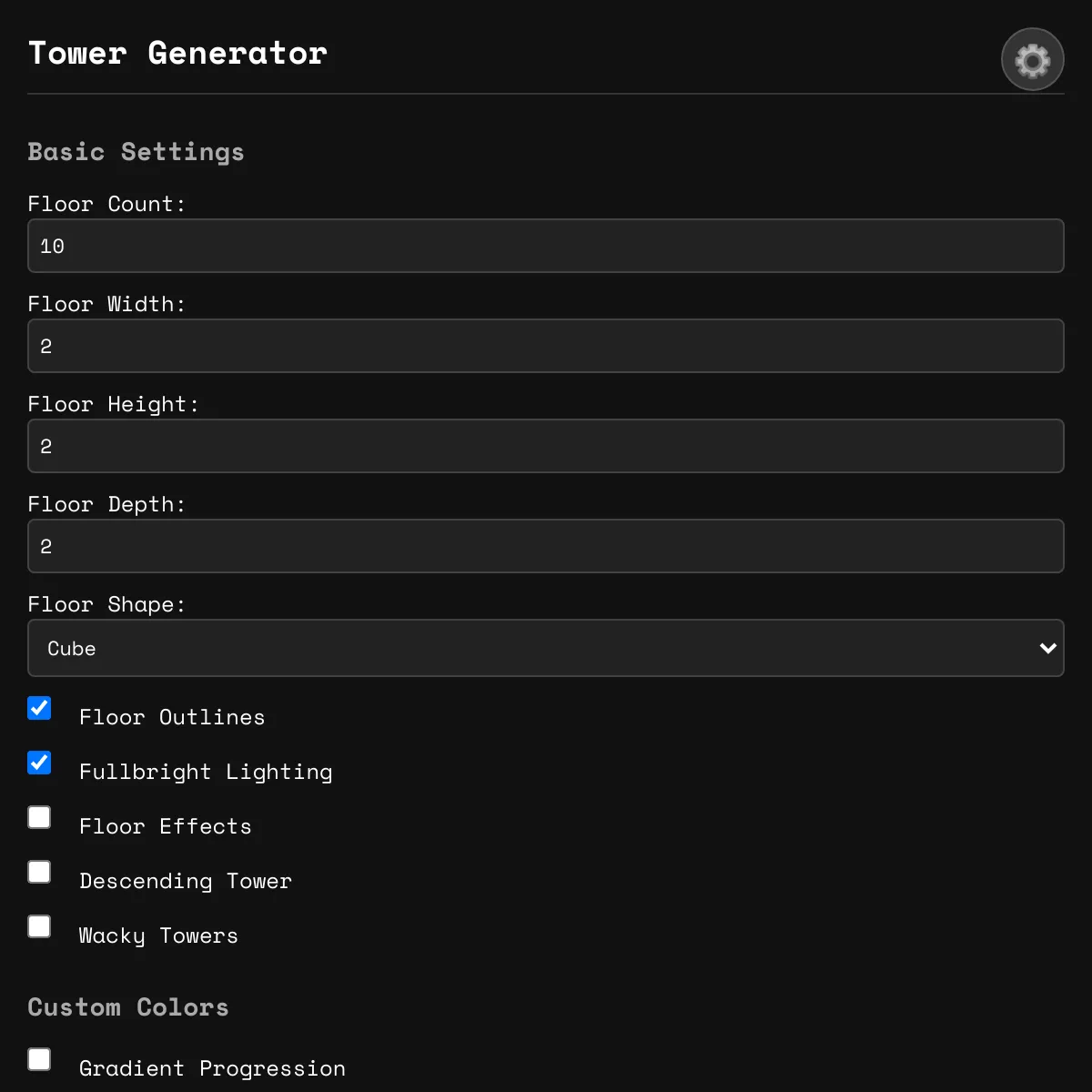Click the chevron arrow of Floor Shape dropdown
This screenshot has width=1092, height=1092.
1047,648
